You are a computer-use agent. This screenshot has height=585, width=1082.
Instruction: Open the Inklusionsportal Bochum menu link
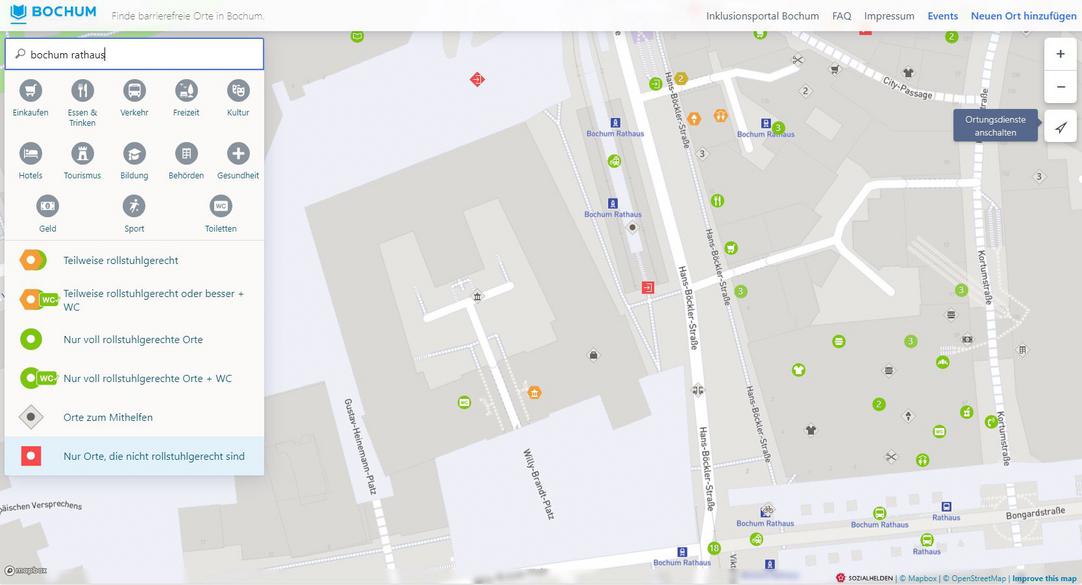pyautogui.click(x=762, y=16)
